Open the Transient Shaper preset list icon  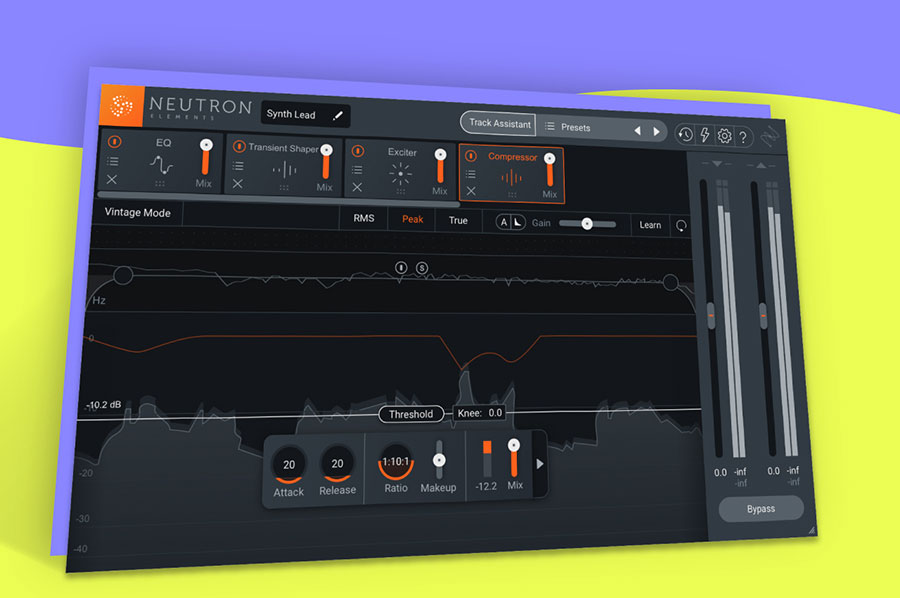238,166
